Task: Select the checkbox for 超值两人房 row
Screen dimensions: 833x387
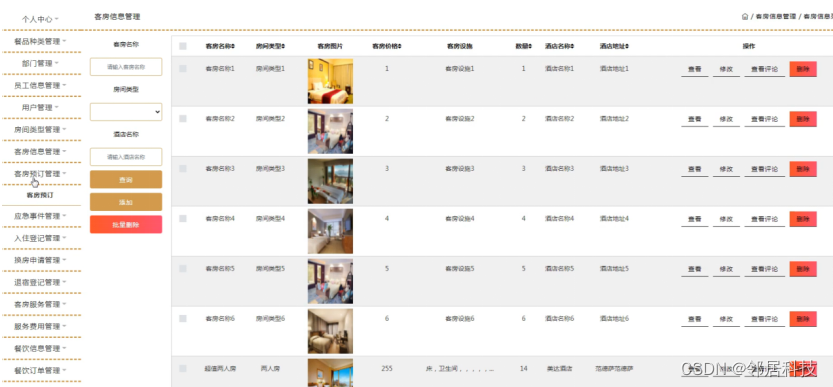Action: (x=183, y=368)
